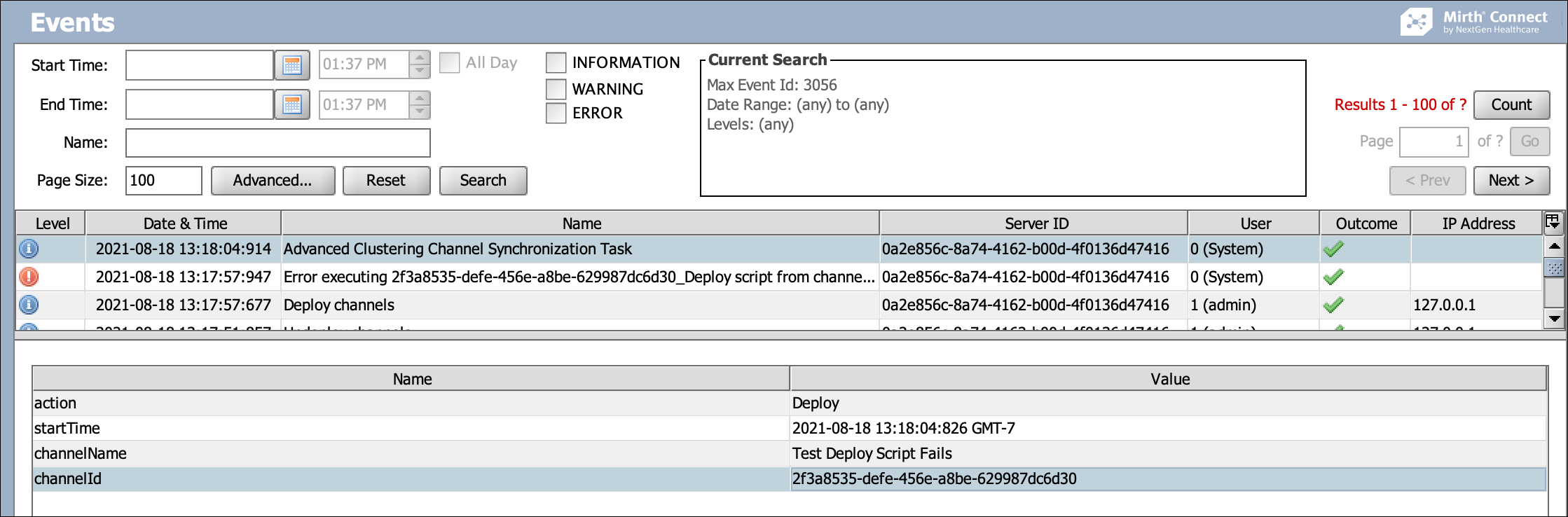Select the startTime attribute row

click(x=790, y=428)
